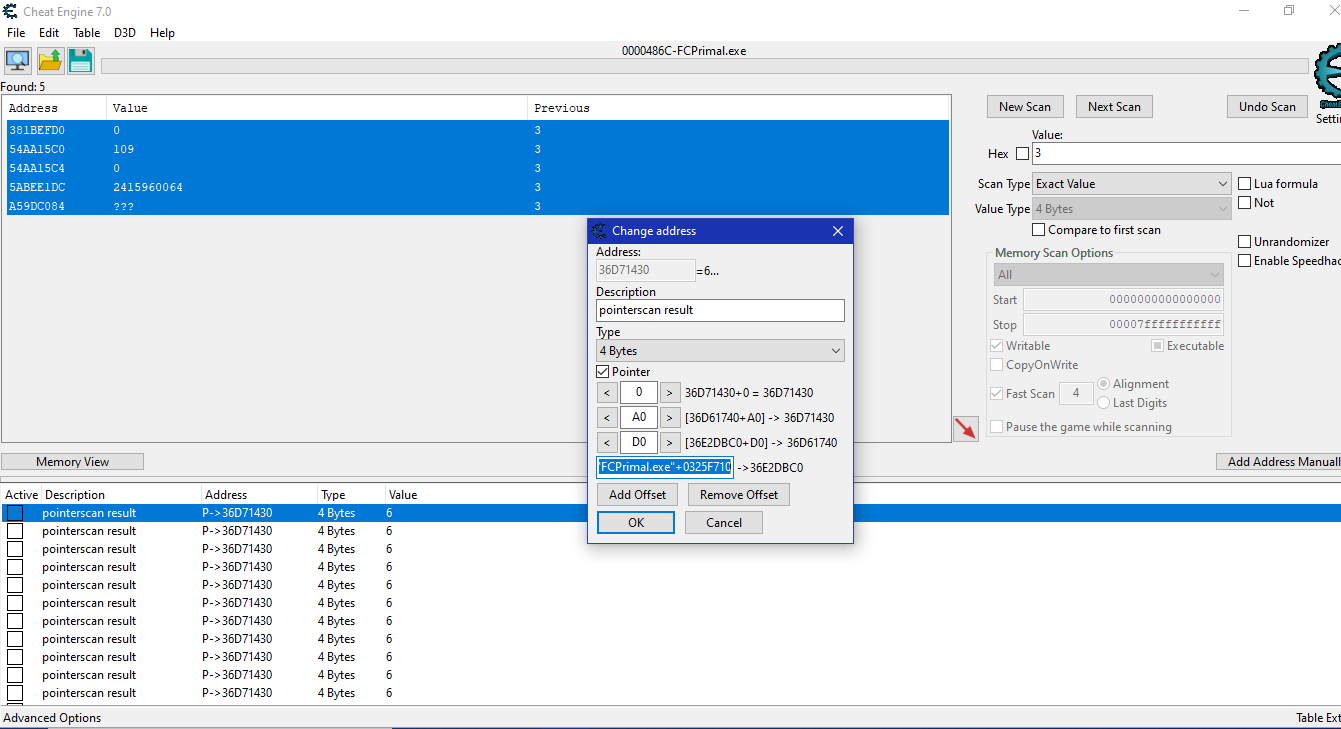Image resolution: width=1341 pixels, height=729 pixels.
Task: Enable the Hex checkbox
Action: pos(1022,154)
